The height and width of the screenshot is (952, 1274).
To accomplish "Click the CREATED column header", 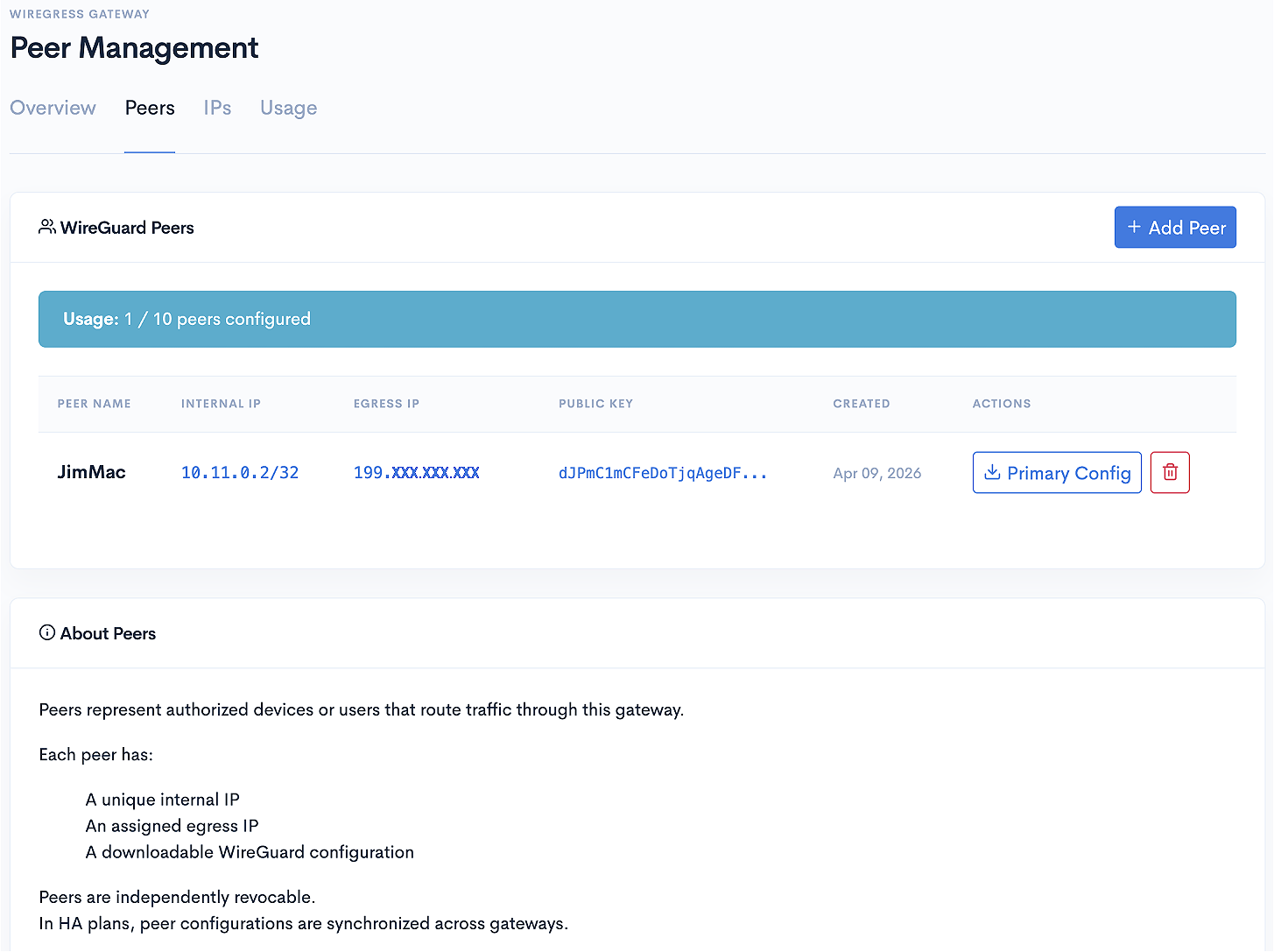I will (862, 404).
